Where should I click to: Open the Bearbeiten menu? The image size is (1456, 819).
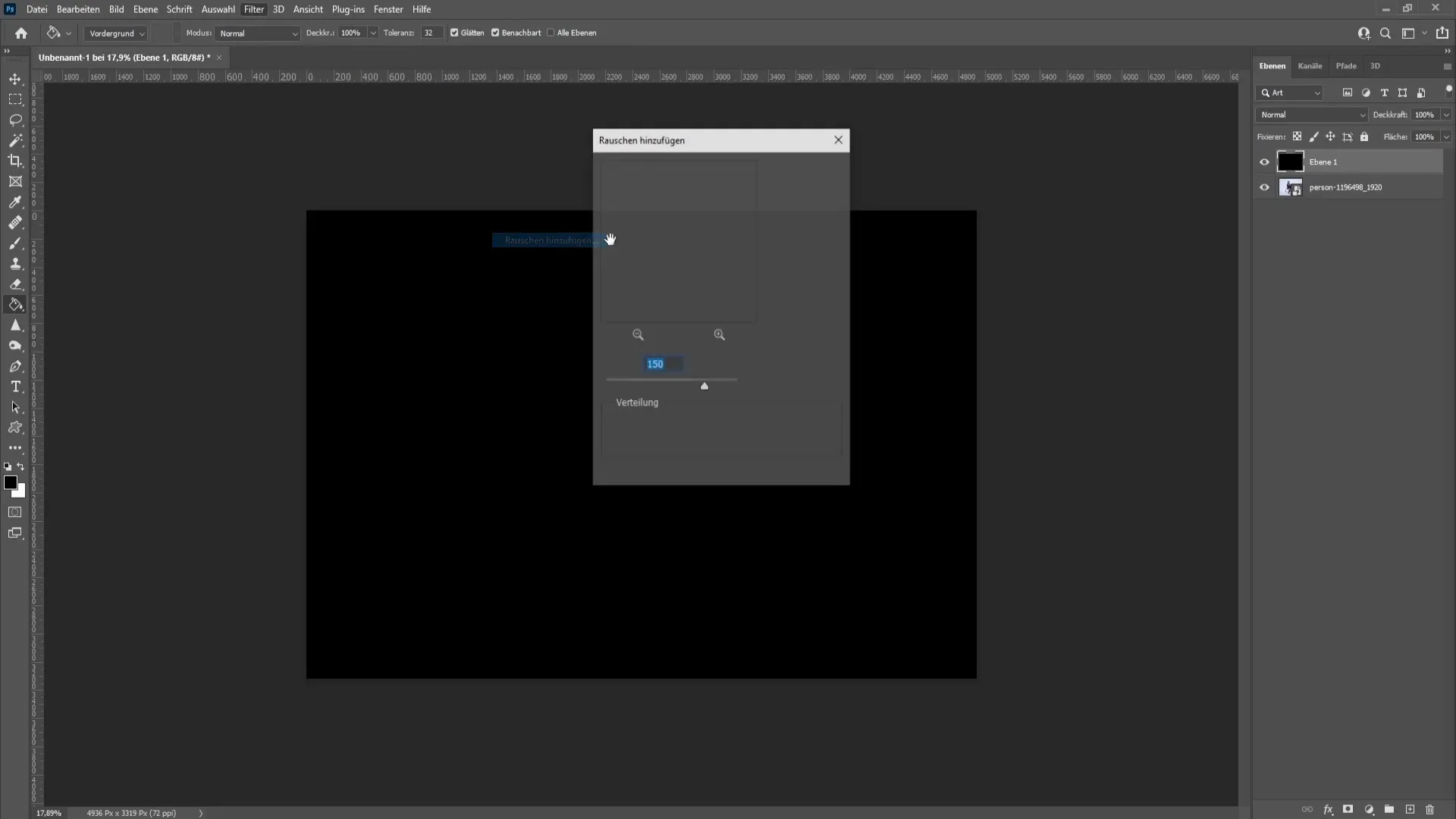click(x=78, y=9)
